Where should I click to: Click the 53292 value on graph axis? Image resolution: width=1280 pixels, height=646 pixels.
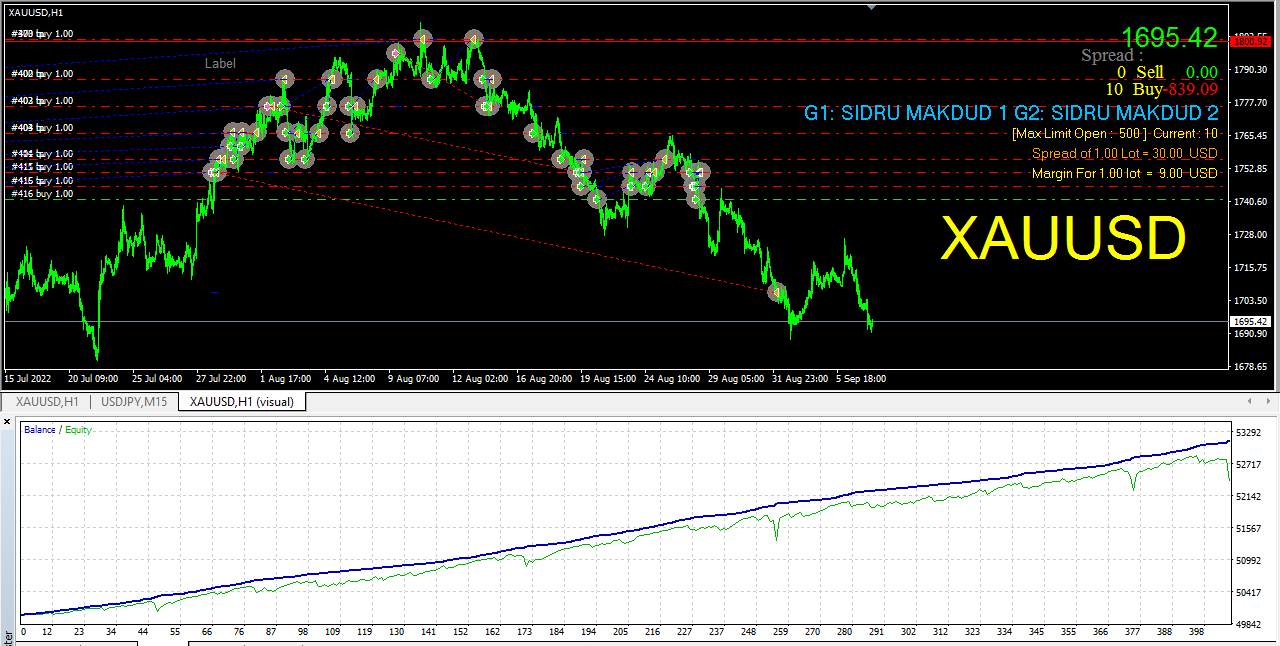[1249, 433]
